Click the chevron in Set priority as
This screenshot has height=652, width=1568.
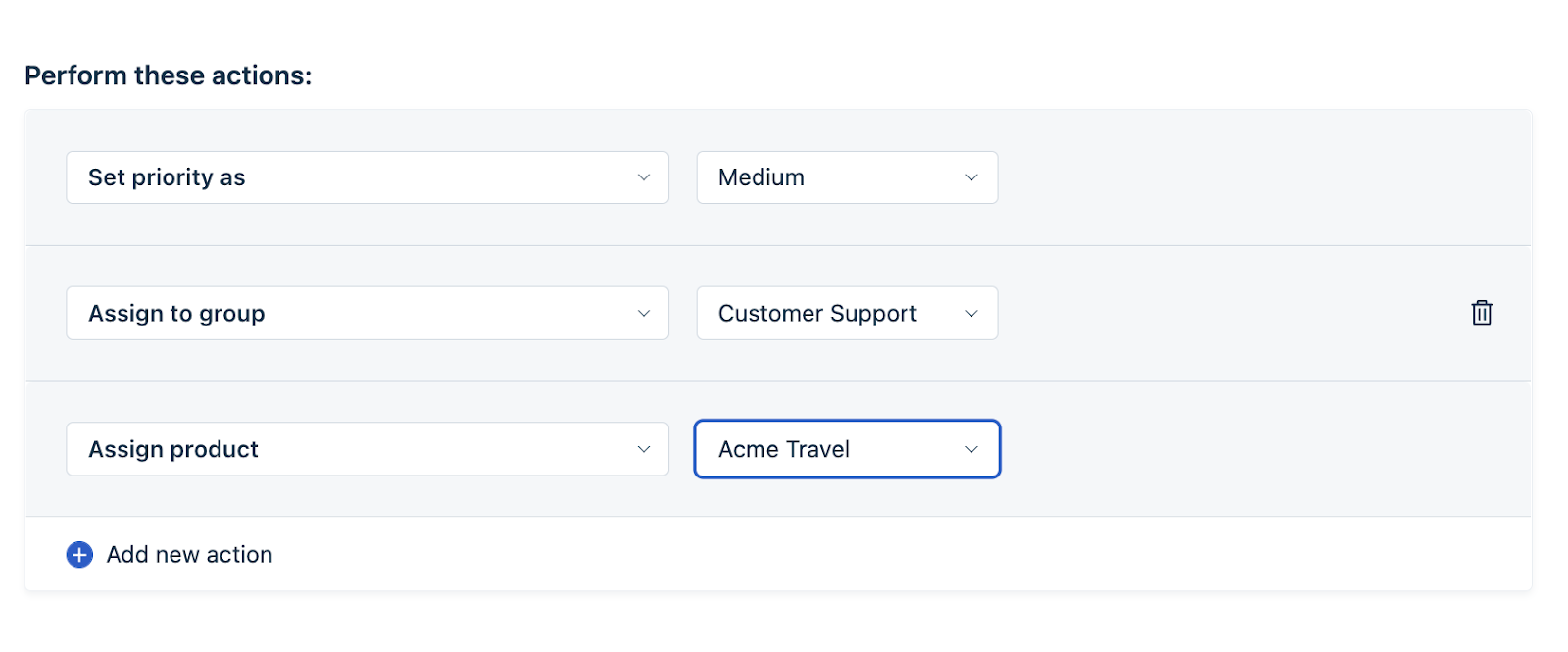pyautogui.click(x=644, y=177)
